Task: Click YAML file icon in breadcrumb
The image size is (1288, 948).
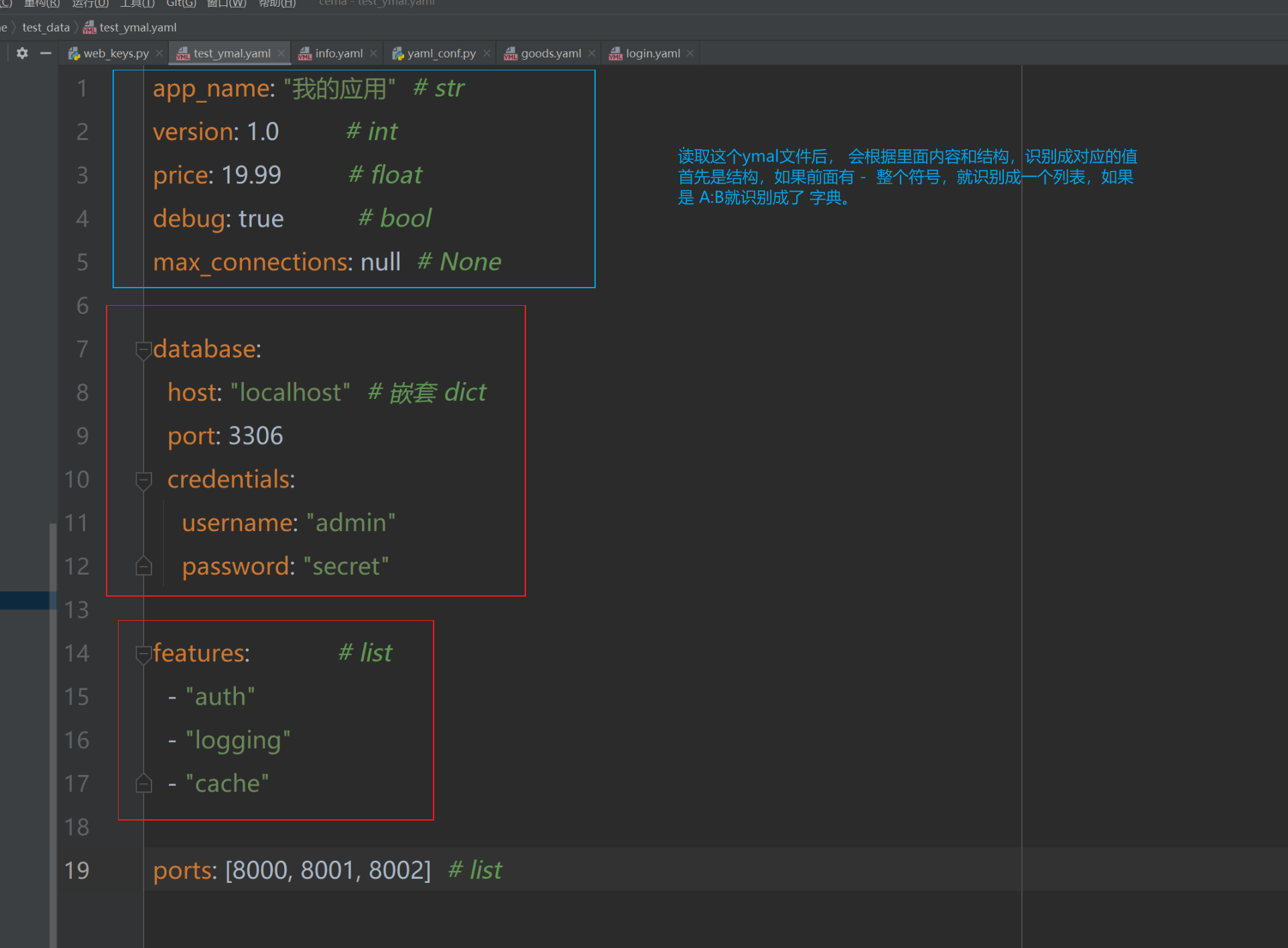Action: pyautogui.click(x=89, y=27)
